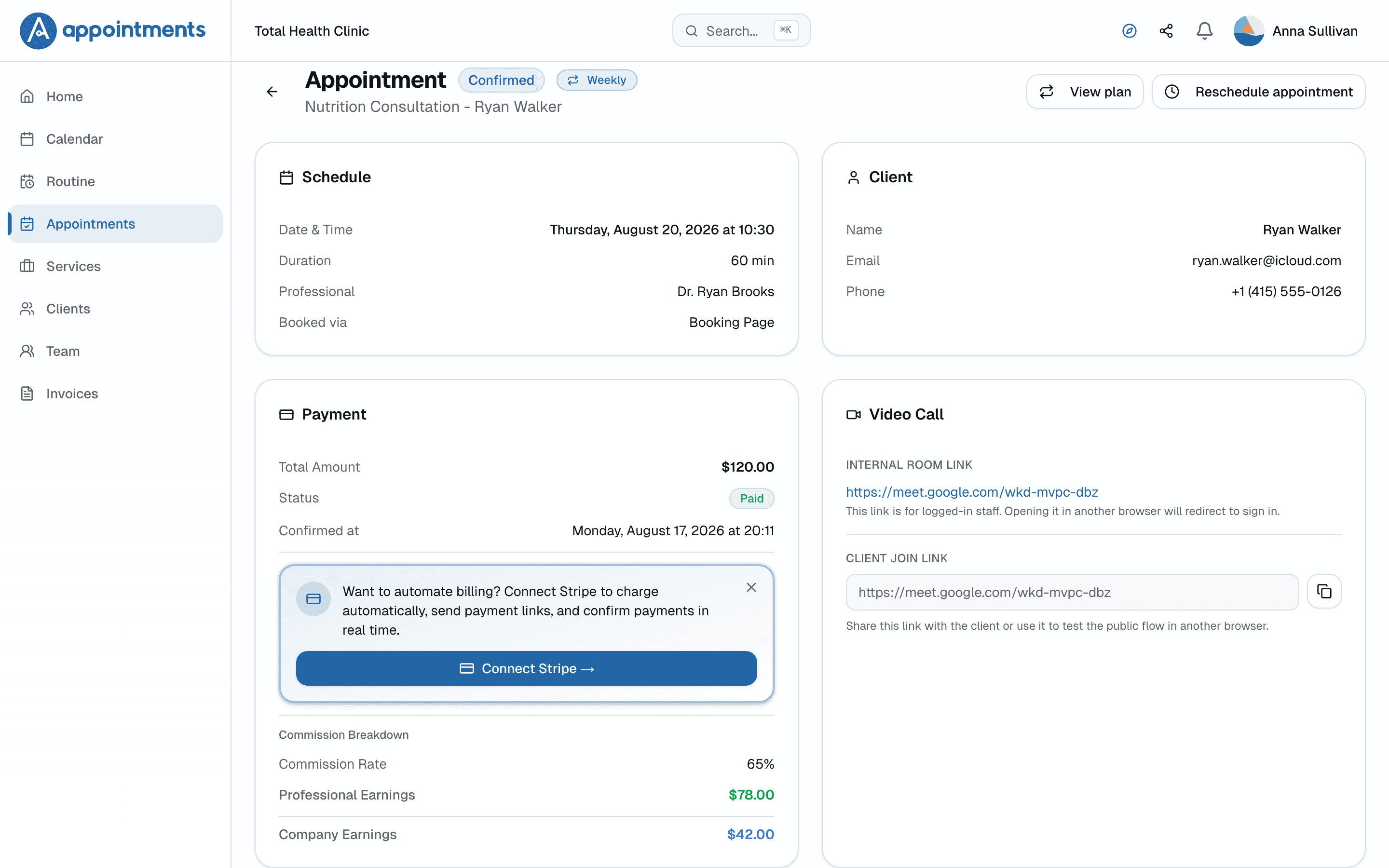
Task: Click the Commission Breakdown heading
Action: (344, 735)
